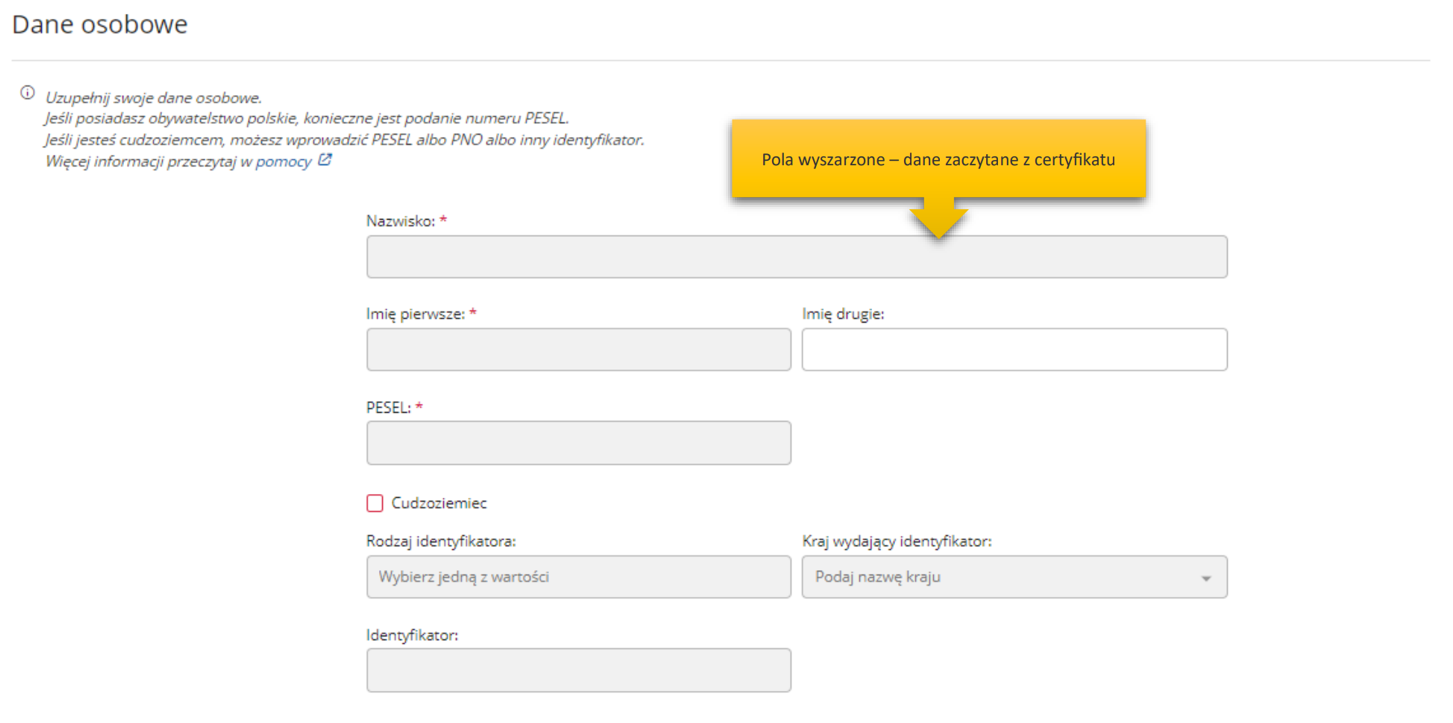The width and height of the screenshot is (1453, 723).
Task: Click the Imię drugie label
Action: [843, 314]
